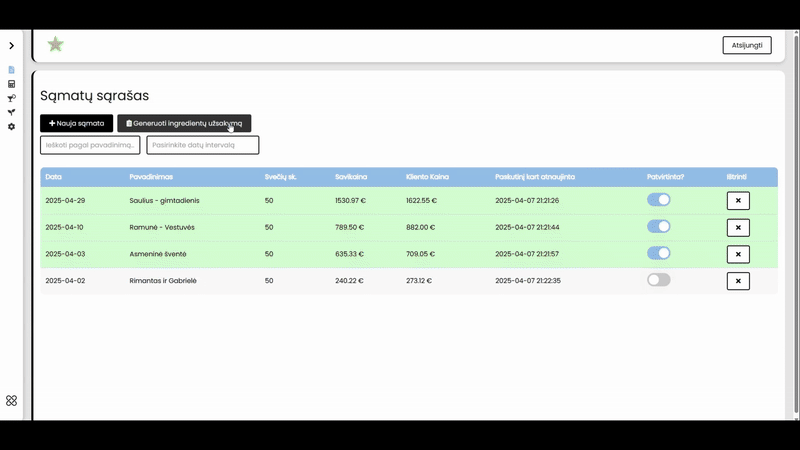Open the document icon in the sidebar
800x450 pixels.
point(12,70)
